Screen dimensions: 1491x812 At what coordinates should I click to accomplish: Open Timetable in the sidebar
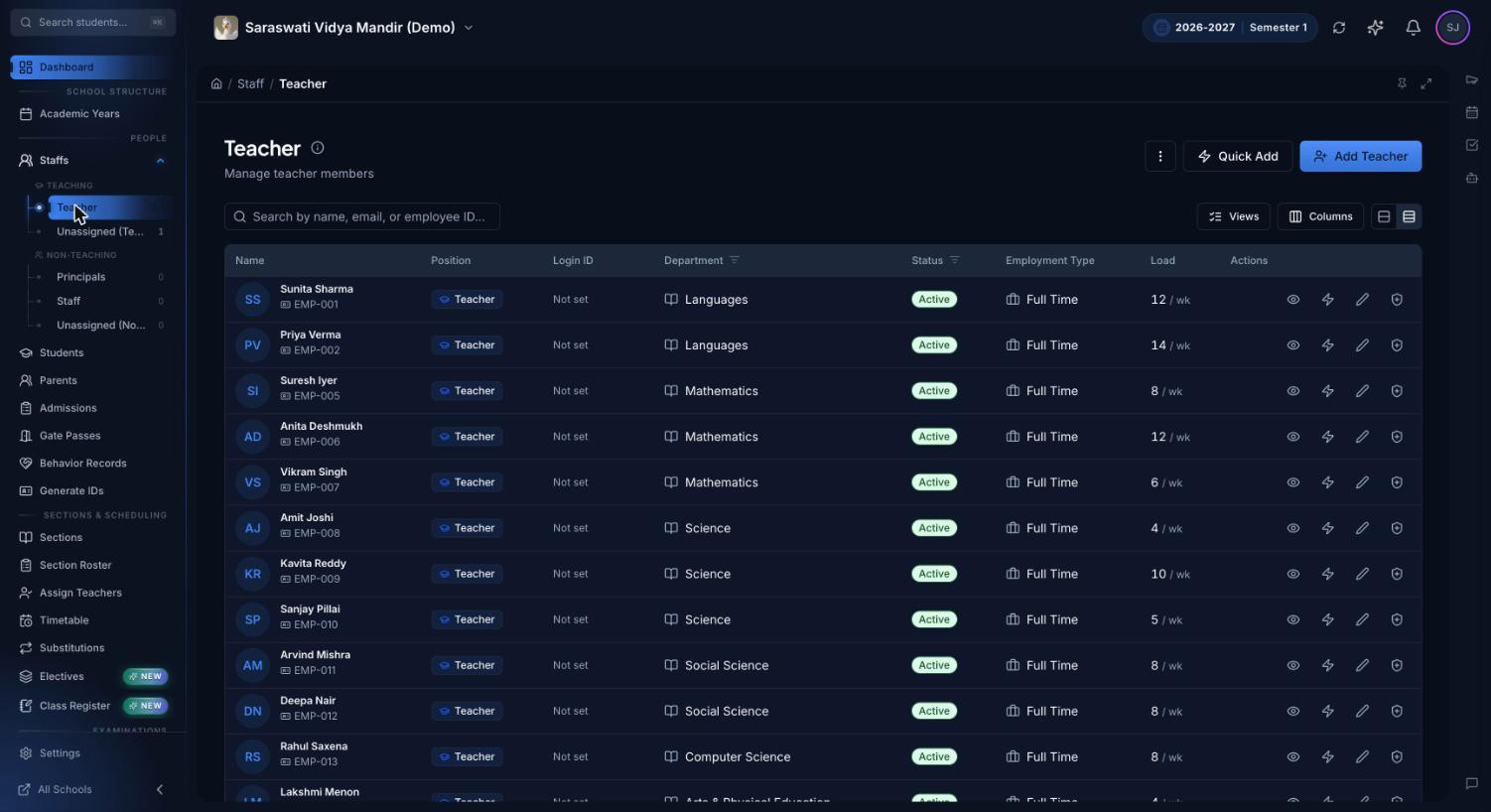pos(64,620)
